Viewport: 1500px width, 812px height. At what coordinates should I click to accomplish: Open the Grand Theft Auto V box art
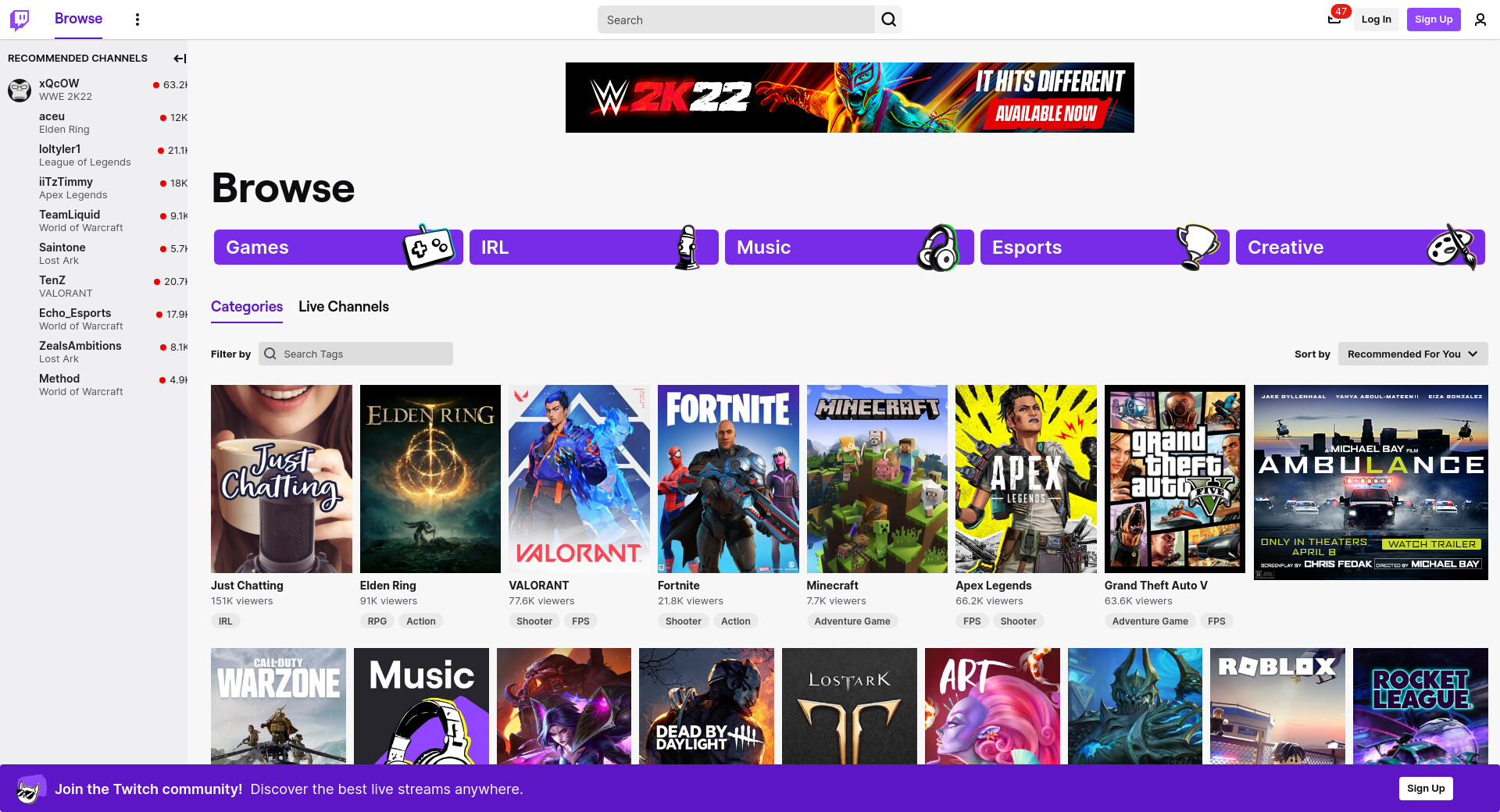pos(1175,479)
